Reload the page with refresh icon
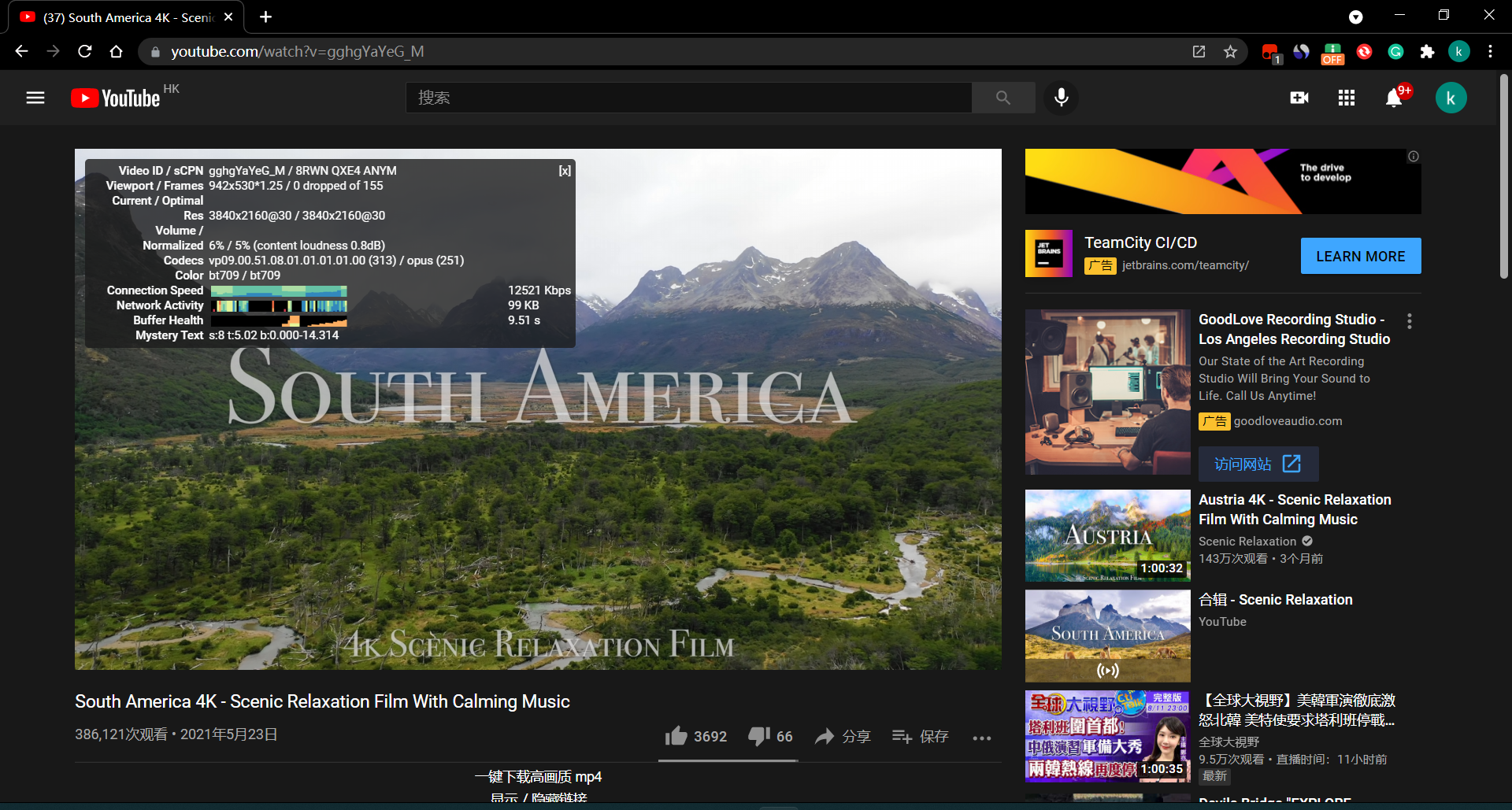This screenshot has width=1512, height=810. coord(84,51)
